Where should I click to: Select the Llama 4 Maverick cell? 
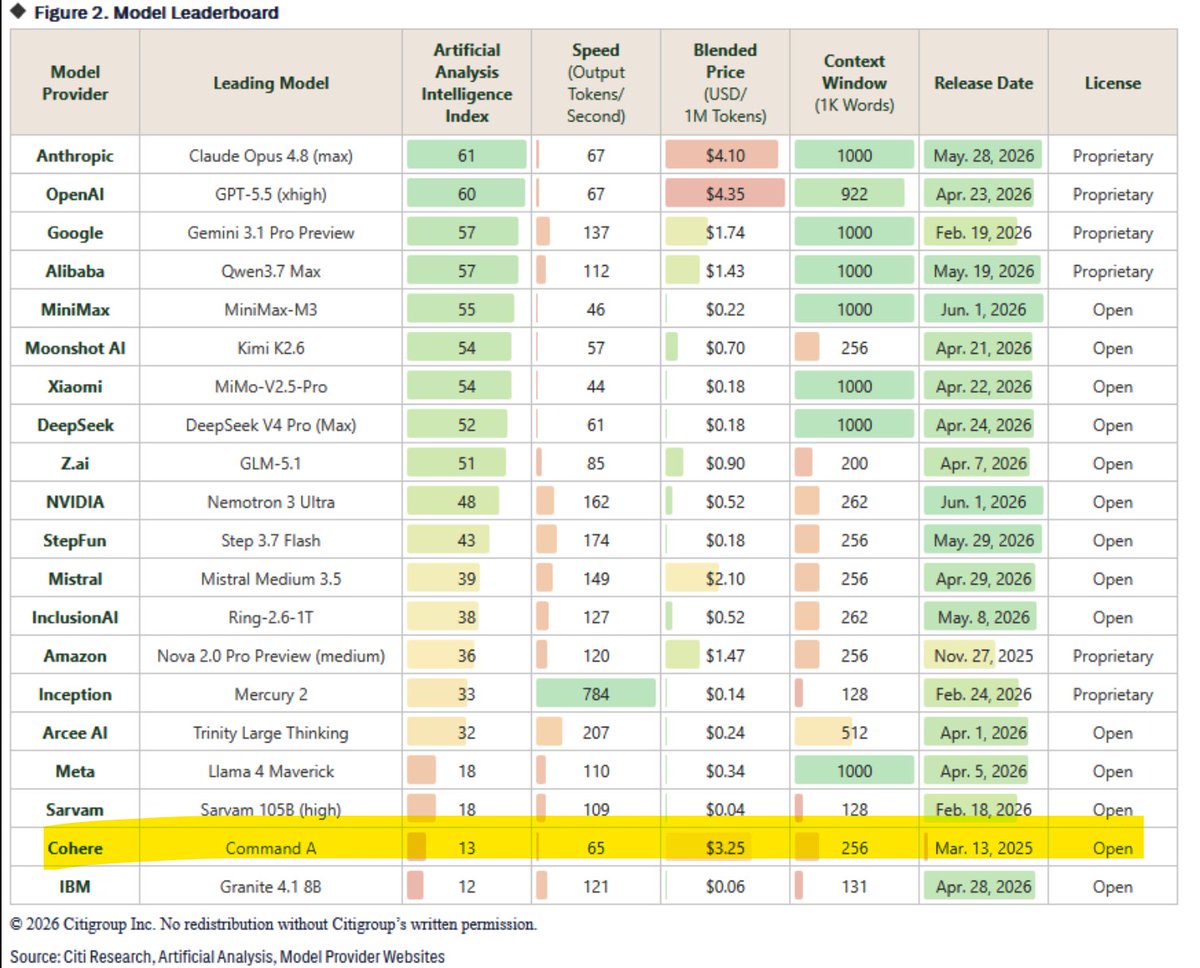click(271, 772)
